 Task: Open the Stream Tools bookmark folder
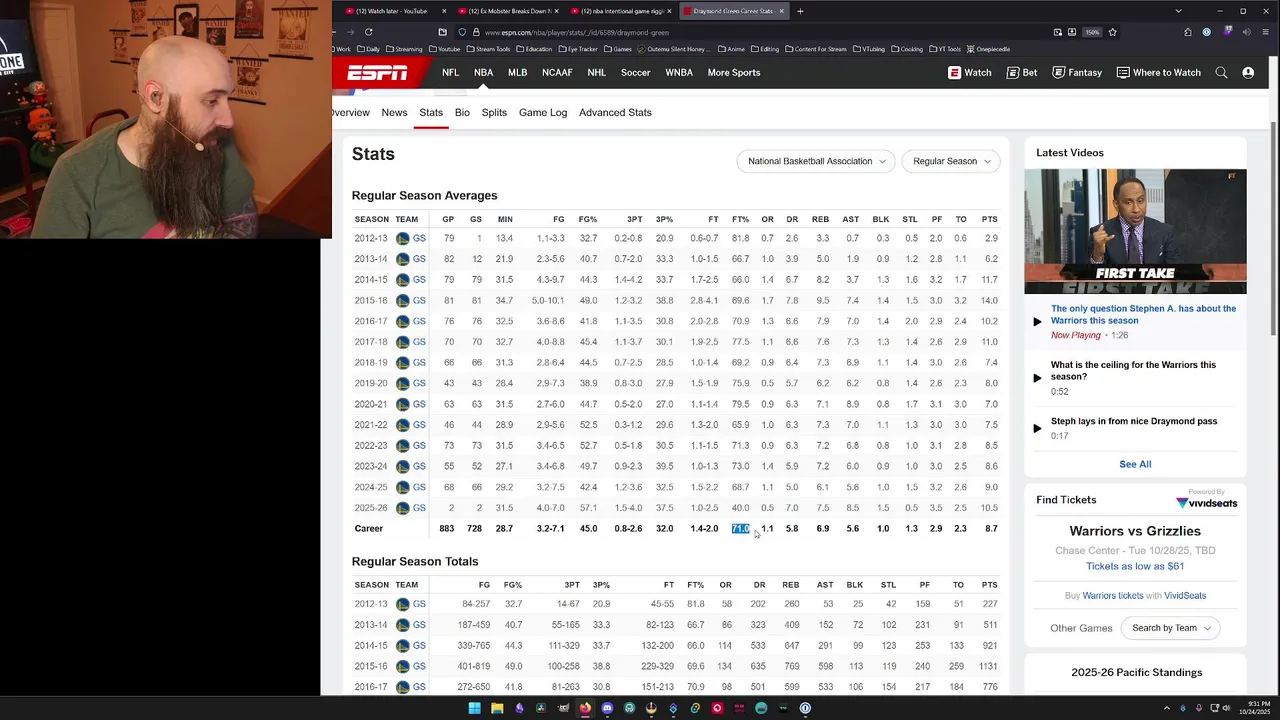pyautogui.click(x=487, y=49)
